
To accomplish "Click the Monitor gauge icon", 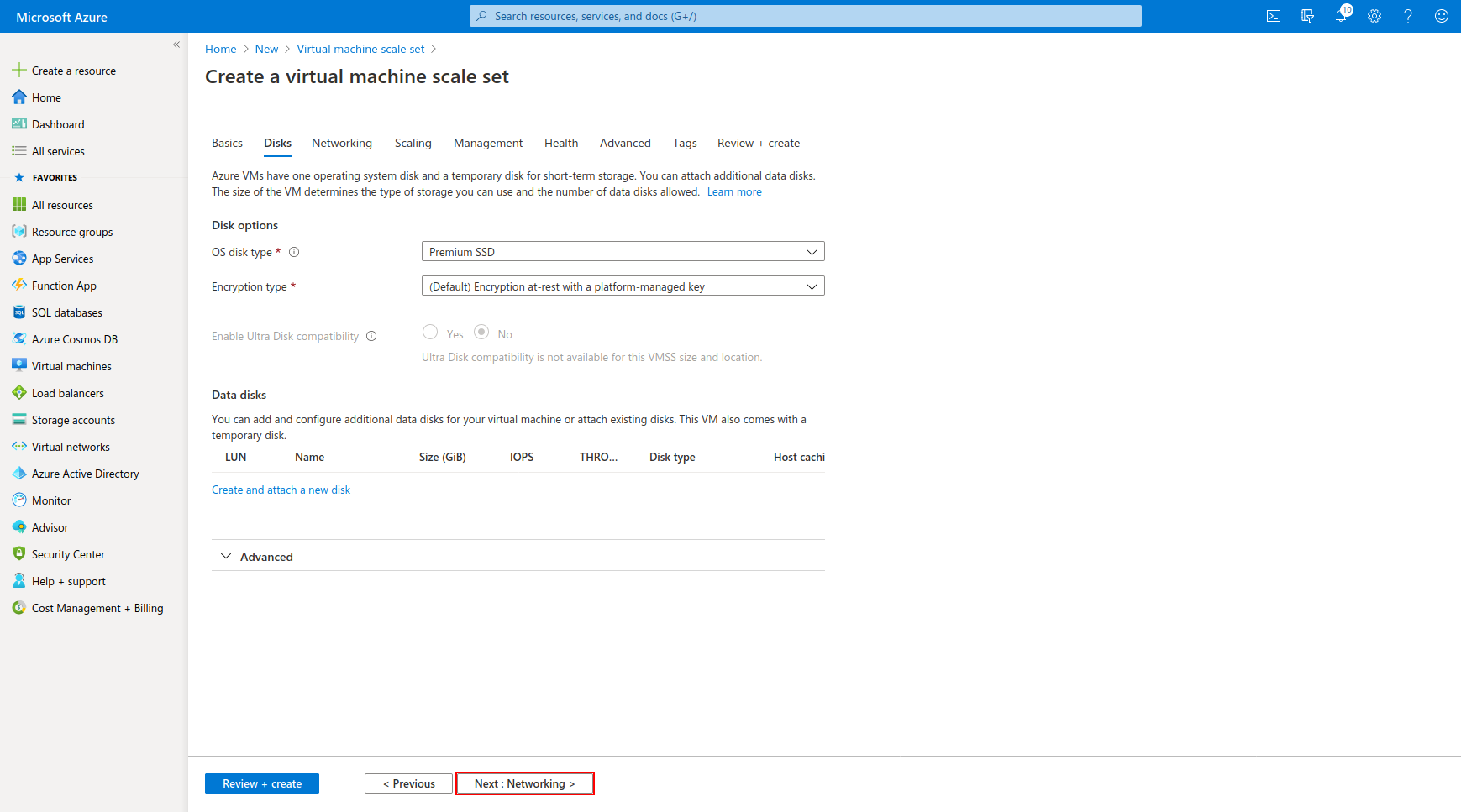I will click(x=19, y=500).
